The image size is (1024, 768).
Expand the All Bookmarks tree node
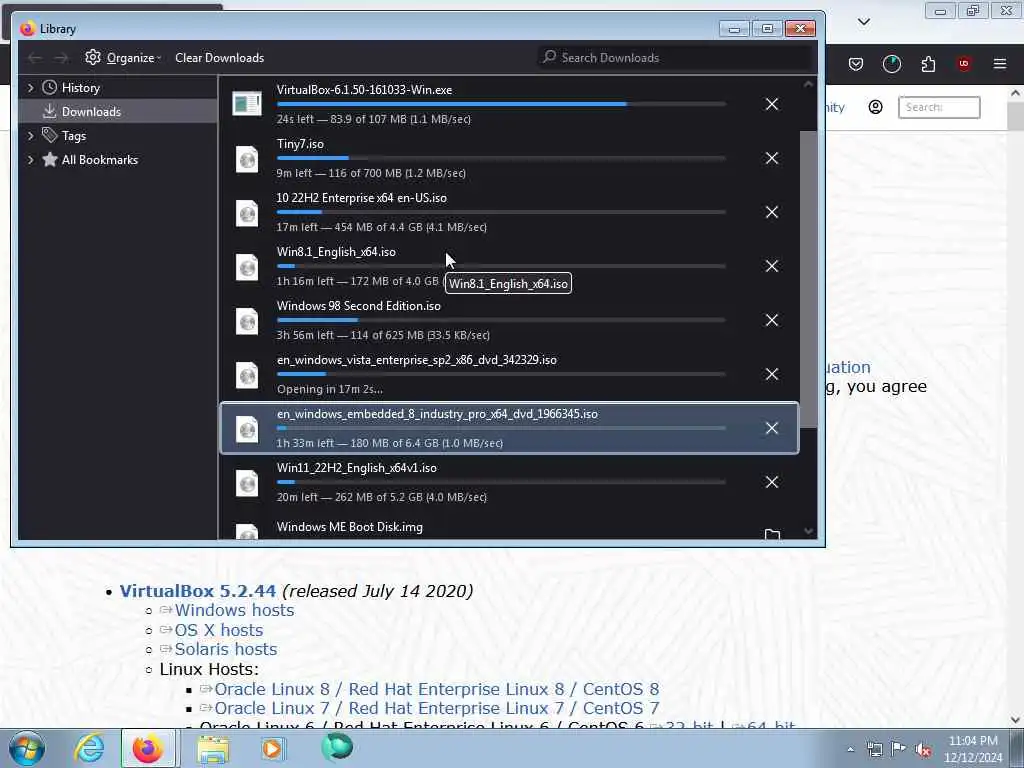tap(30, 160)
